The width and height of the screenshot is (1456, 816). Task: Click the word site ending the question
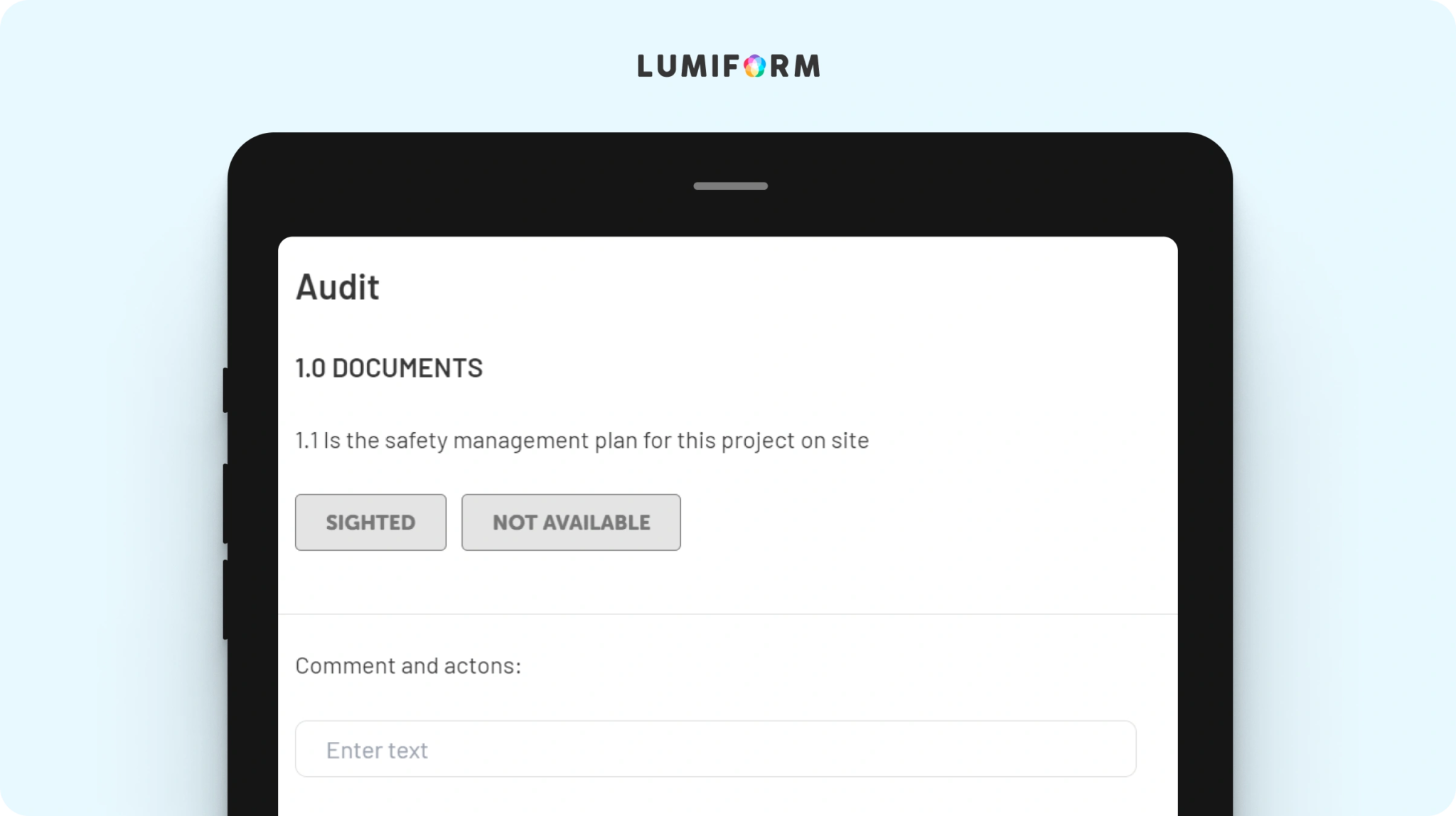(x=850, y=441)
